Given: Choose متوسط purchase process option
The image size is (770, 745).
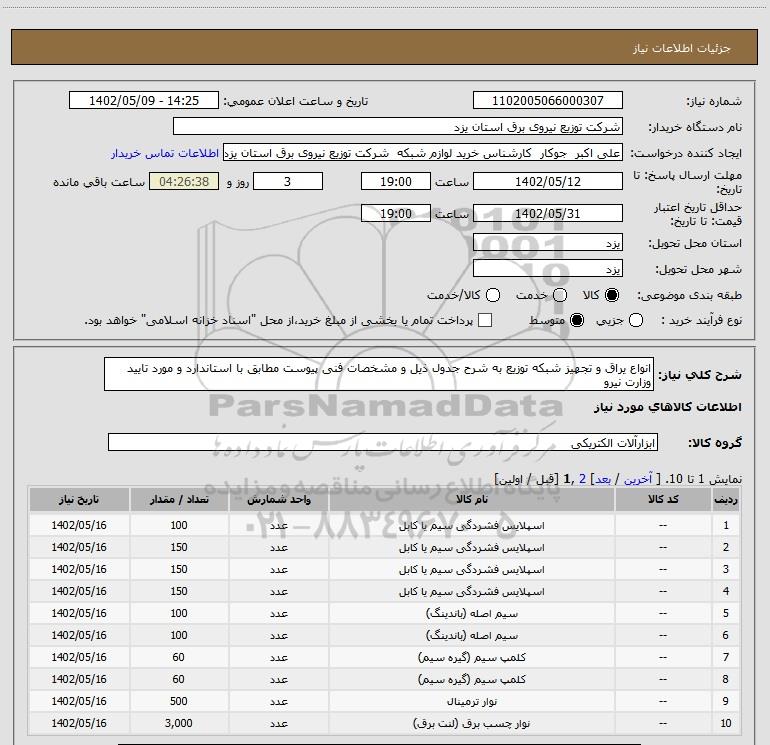Looking at the screenshot, I should (x=577, y=320).
